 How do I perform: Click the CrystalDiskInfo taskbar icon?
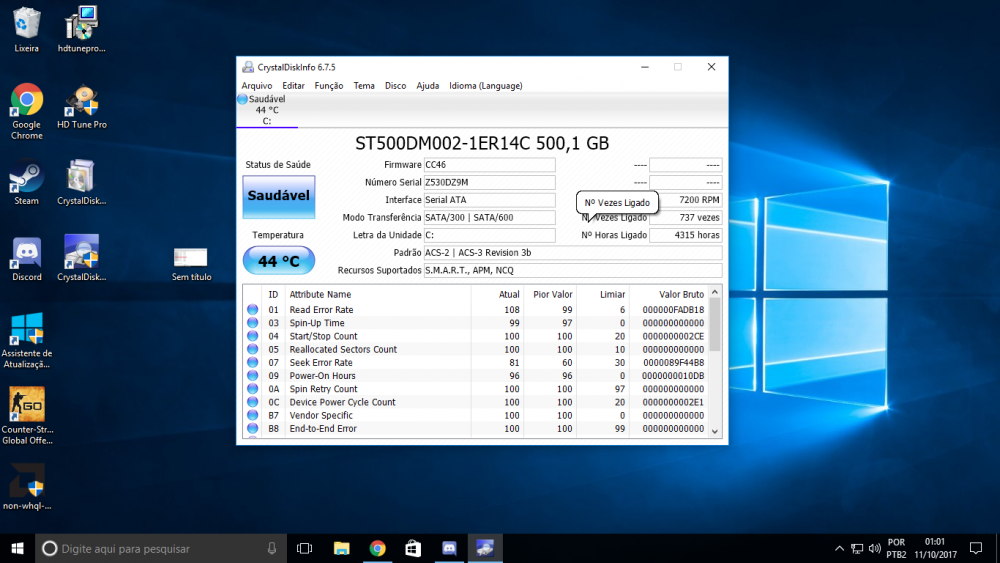[x=485, y=548]
